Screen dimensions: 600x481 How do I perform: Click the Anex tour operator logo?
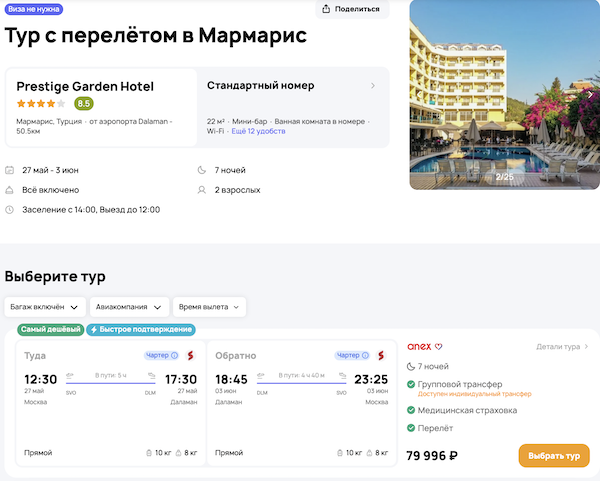pyautogui.click(x=420, y=347)
